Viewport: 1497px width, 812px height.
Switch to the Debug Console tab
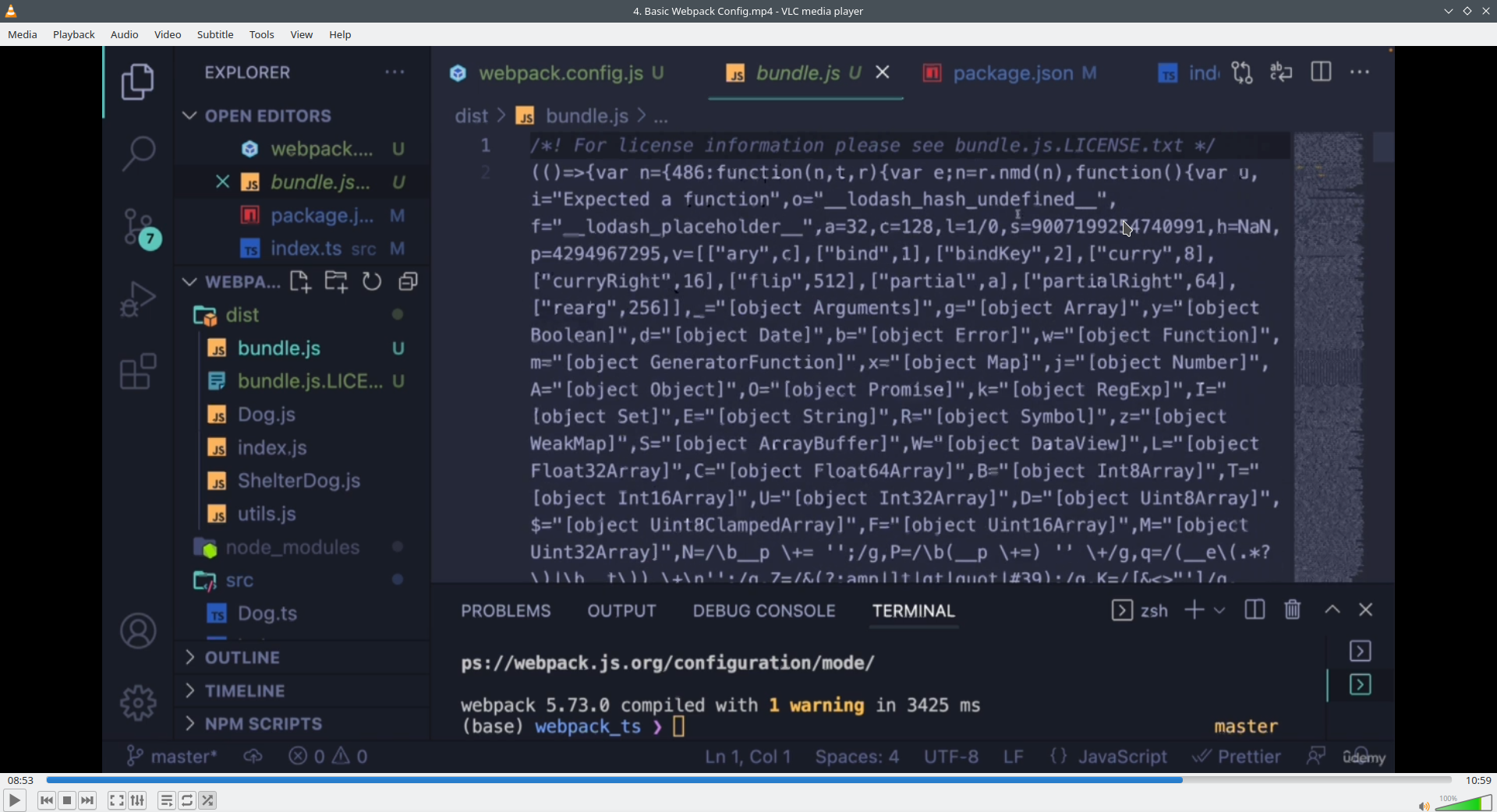pyautogui.click(x=764, y=611)
